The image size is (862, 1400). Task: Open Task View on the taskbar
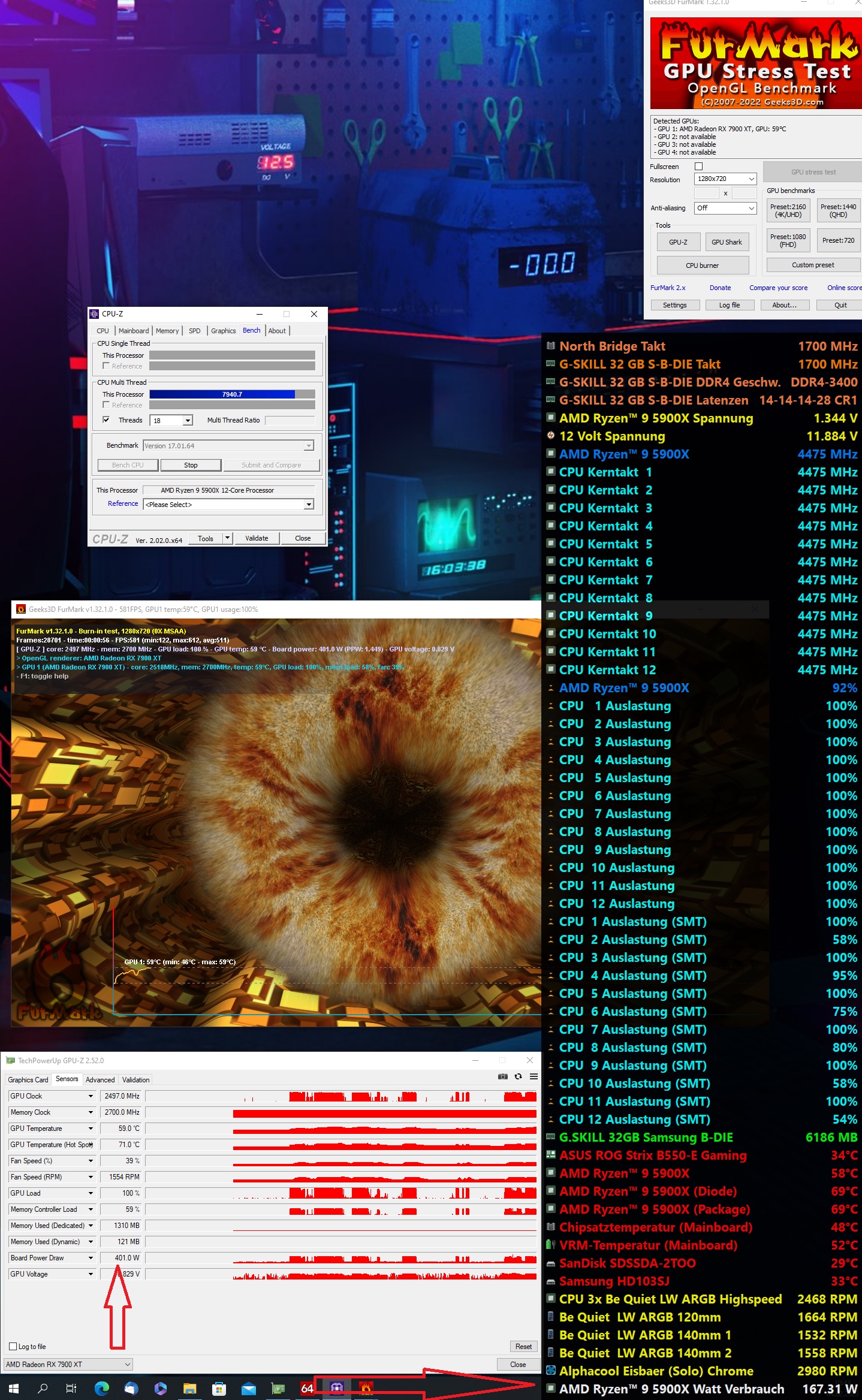point(71,1388)
